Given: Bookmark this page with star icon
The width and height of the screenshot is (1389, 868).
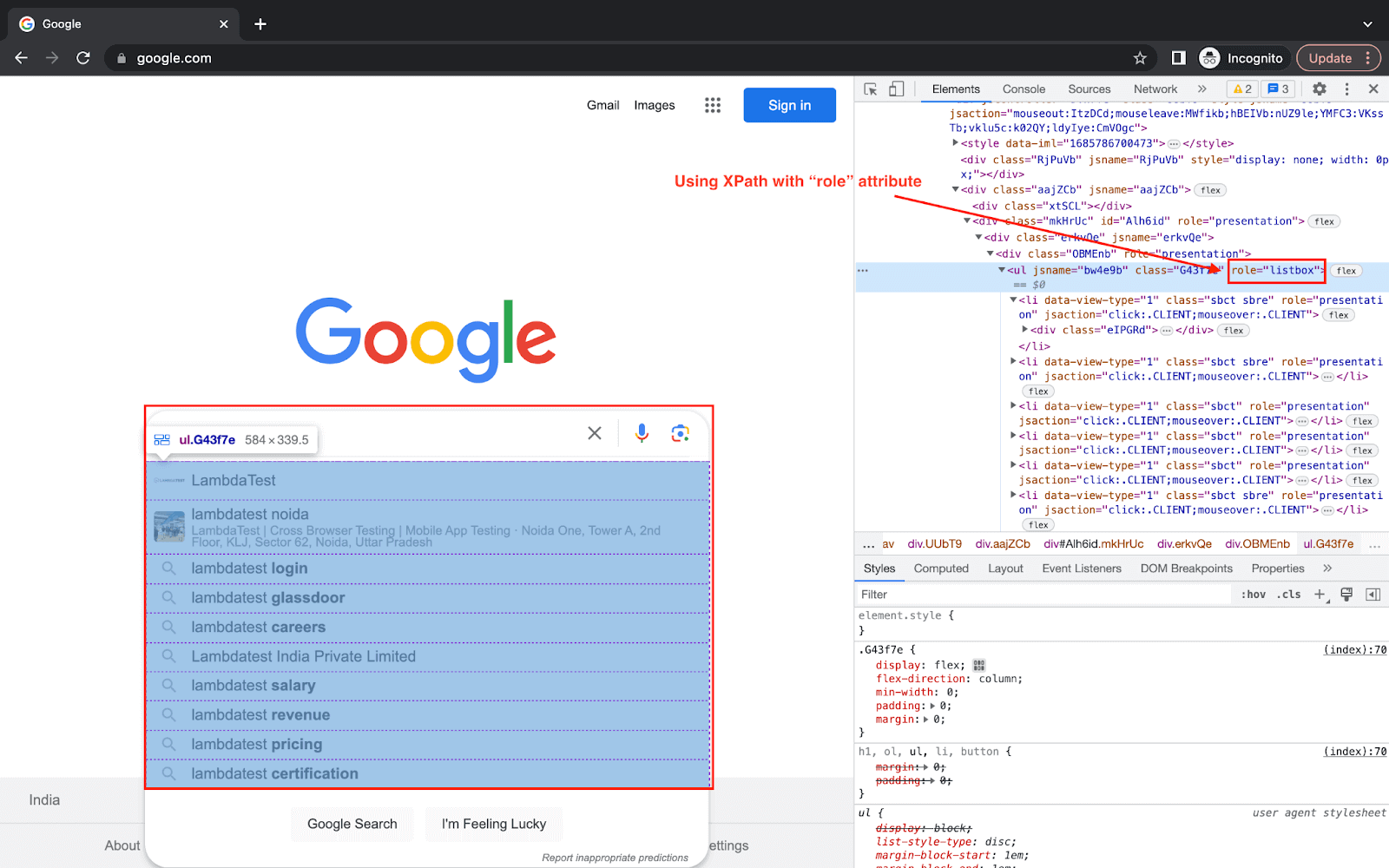Looking at the screenshot, I should tap(1140, 58).
